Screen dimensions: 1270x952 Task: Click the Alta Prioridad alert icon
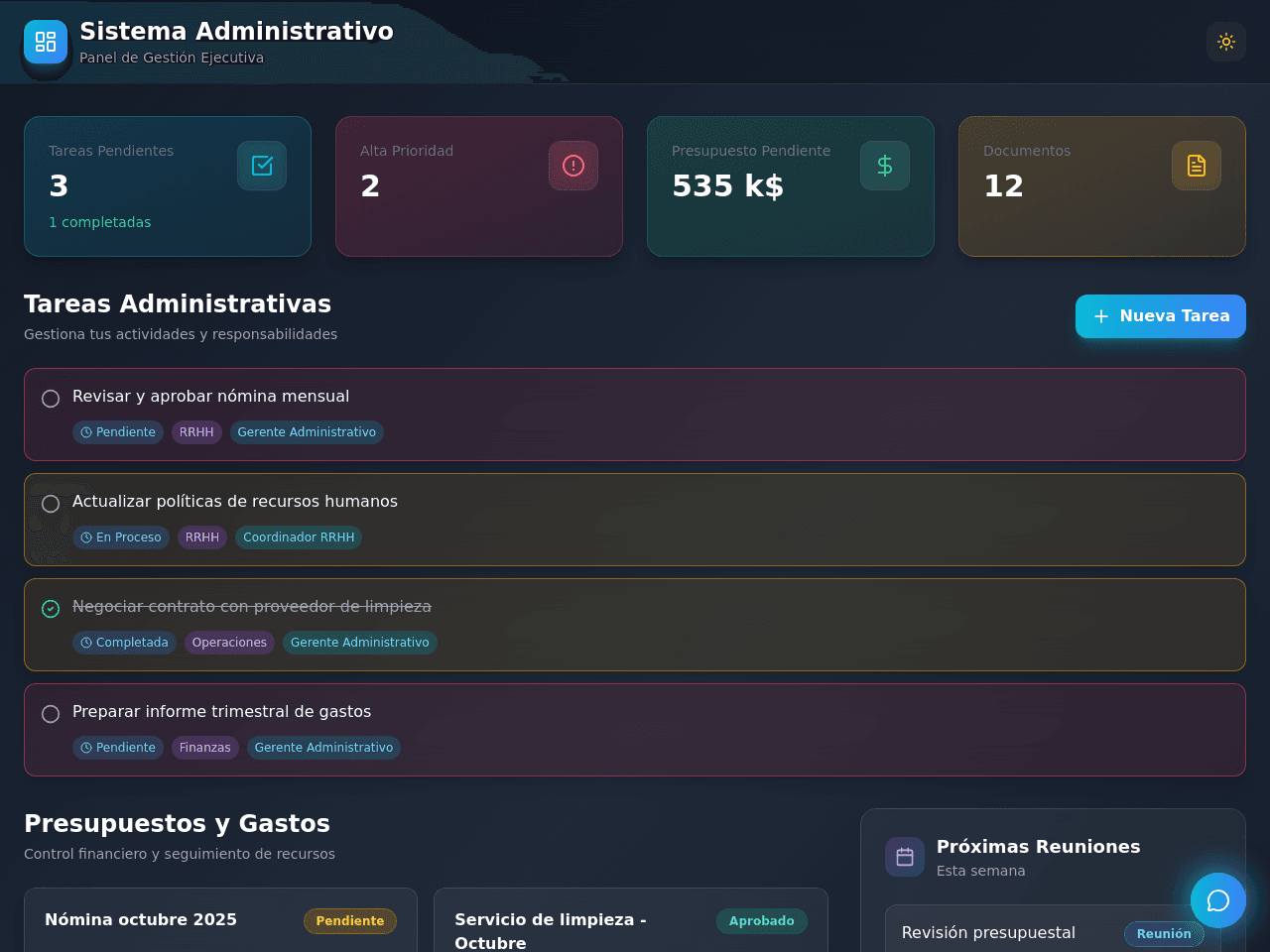point(573,166)
